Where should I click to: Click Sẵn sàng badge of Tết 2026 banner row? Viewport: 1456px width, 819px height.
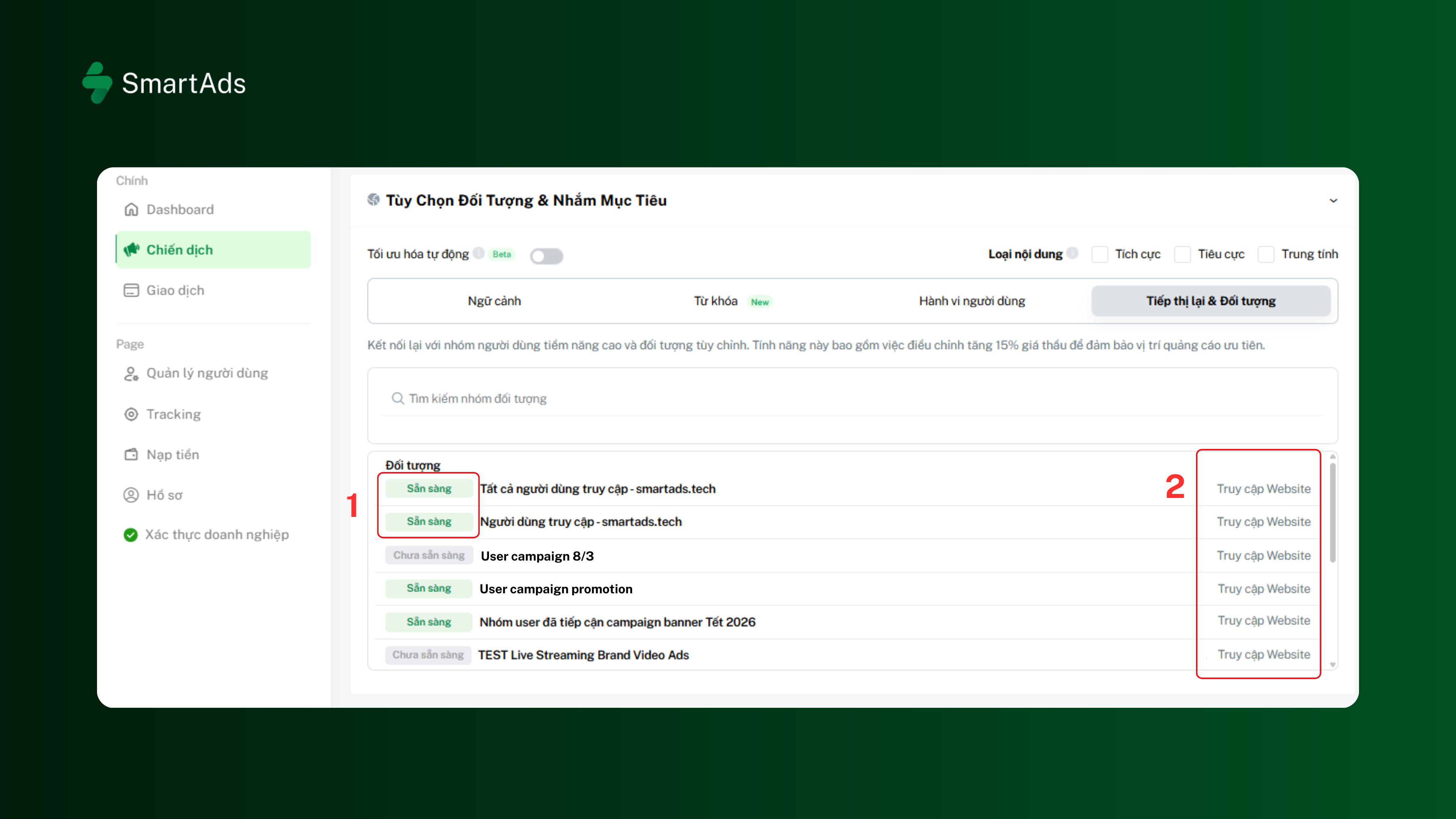pos(428,622)
